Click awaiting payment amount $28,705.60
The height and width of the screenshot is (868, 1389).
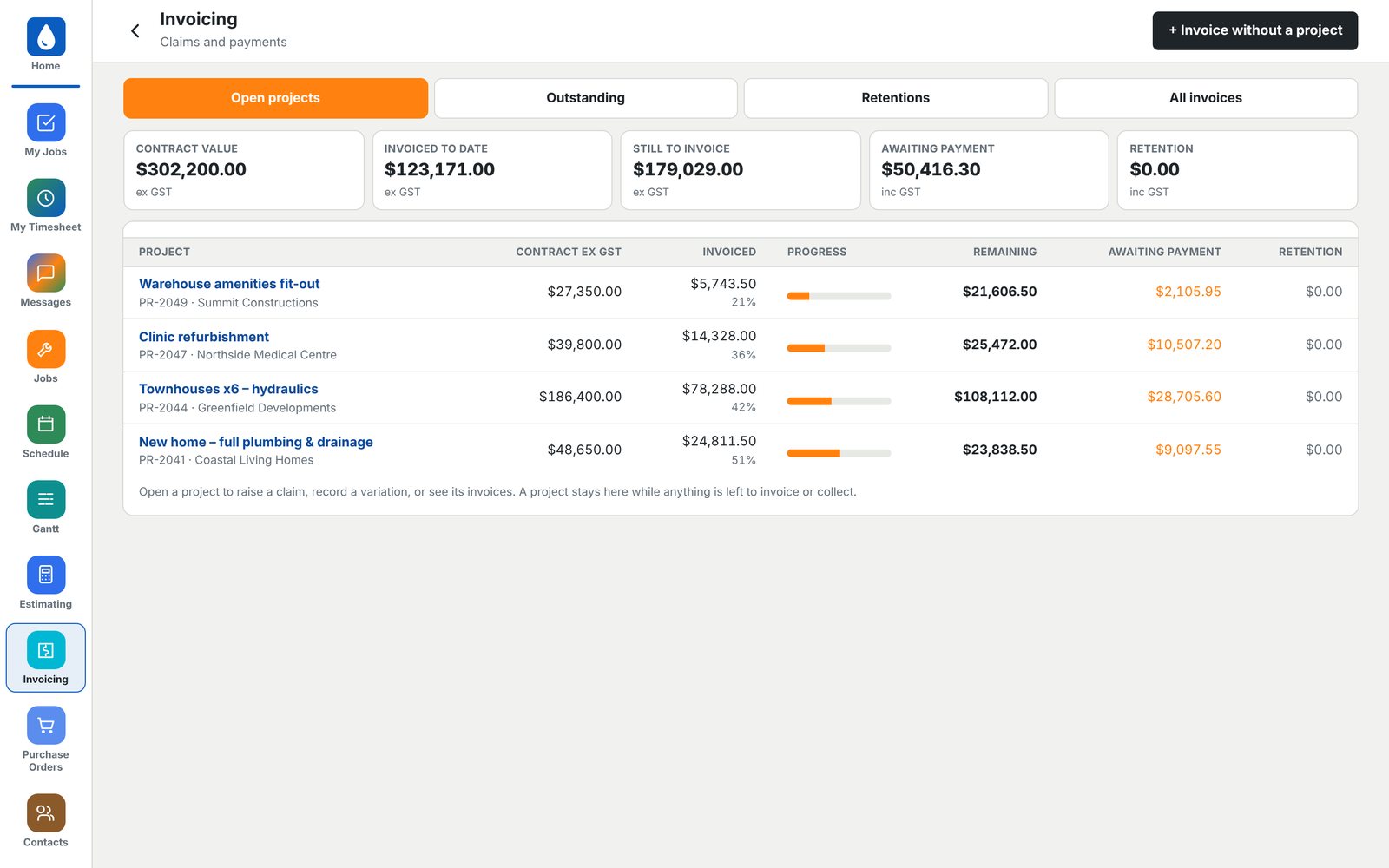pyautogui.click(x=1184, y=397)
